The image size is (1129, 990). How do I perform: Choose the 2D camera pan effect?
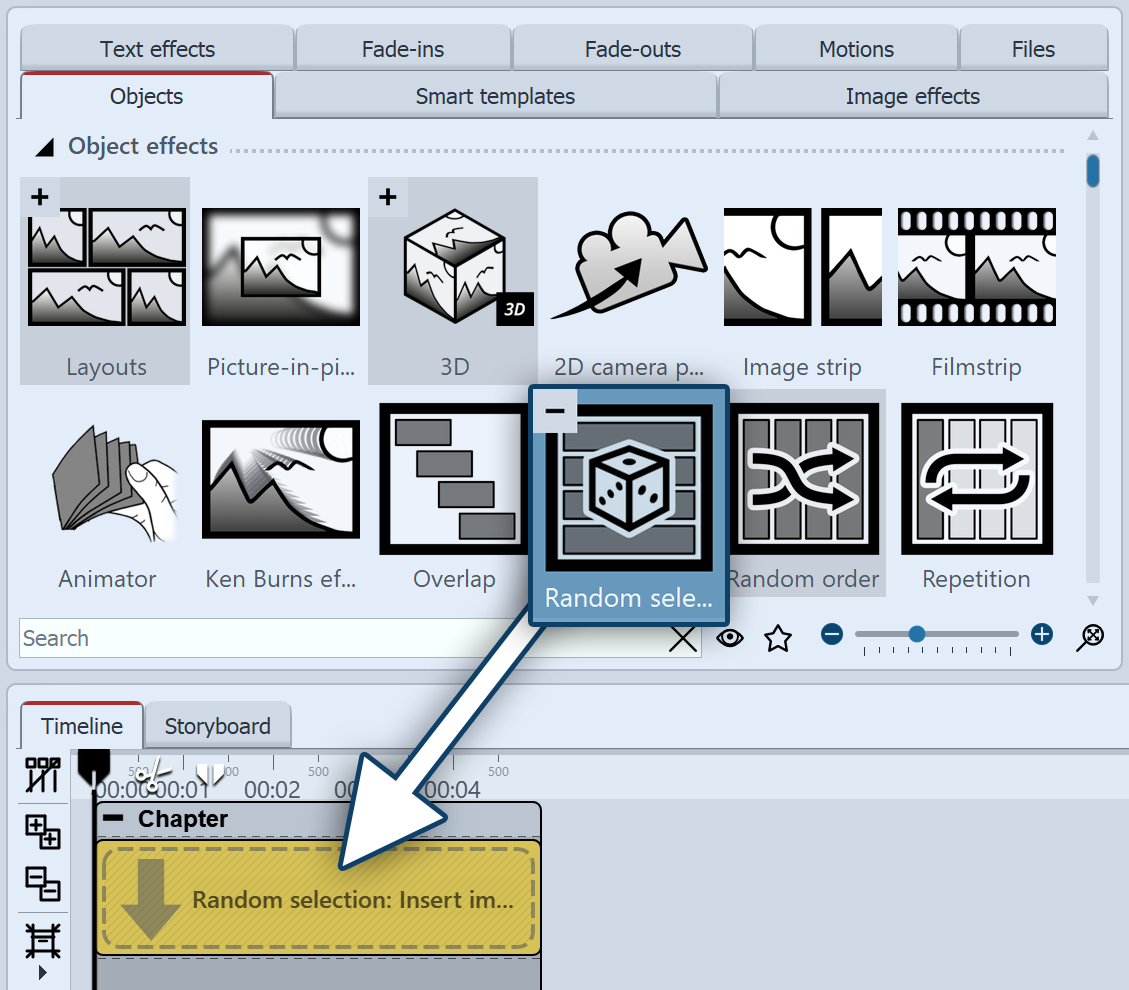629,268
